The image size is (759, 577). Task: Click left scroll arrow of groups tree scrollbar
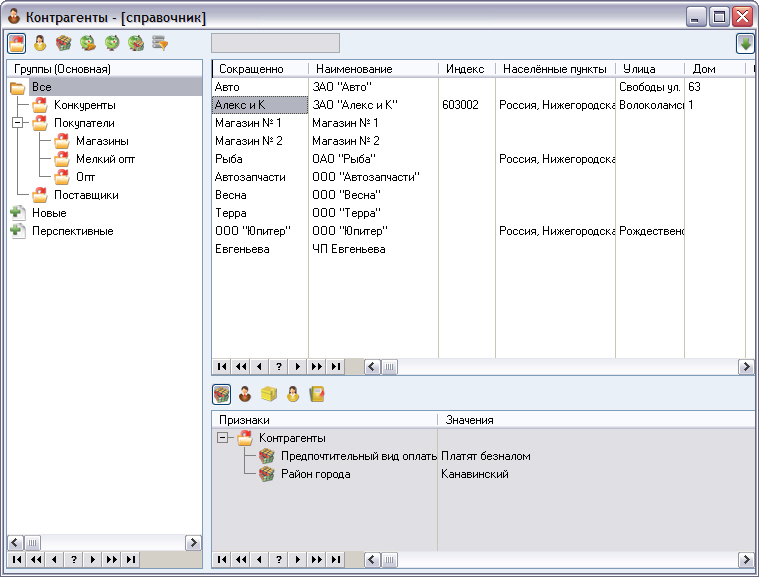click(15, 543)
